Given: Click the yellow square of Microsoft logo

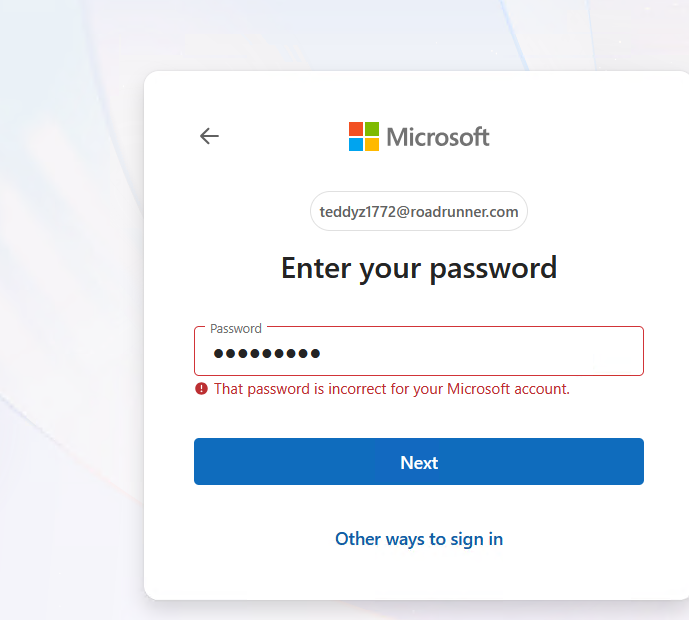Looking at the screenshot, I should point(372,144).
